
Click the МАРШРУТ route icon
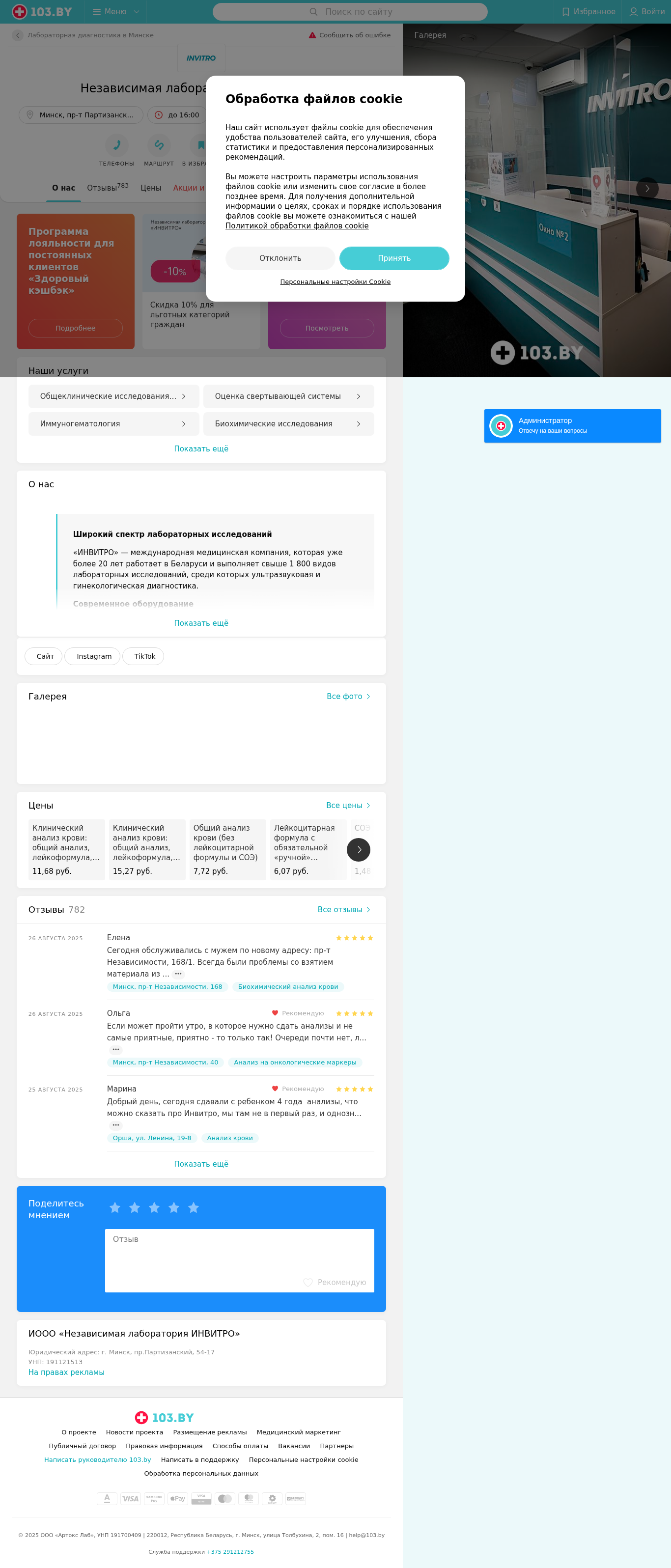coord(159,145)
